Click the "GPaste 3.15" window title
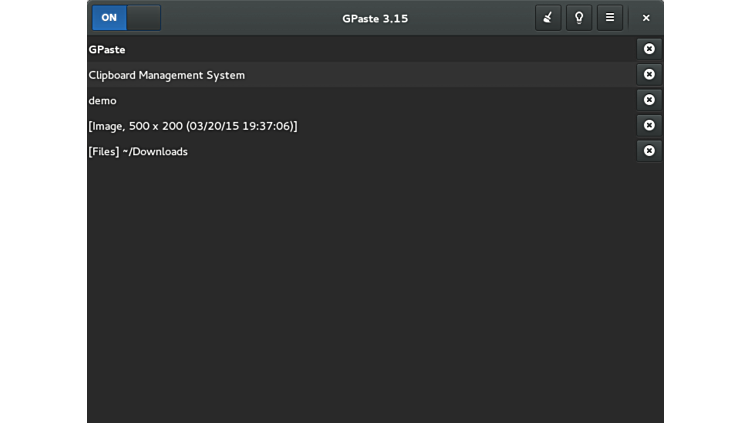The image size is (752, 423). (375, 18)
